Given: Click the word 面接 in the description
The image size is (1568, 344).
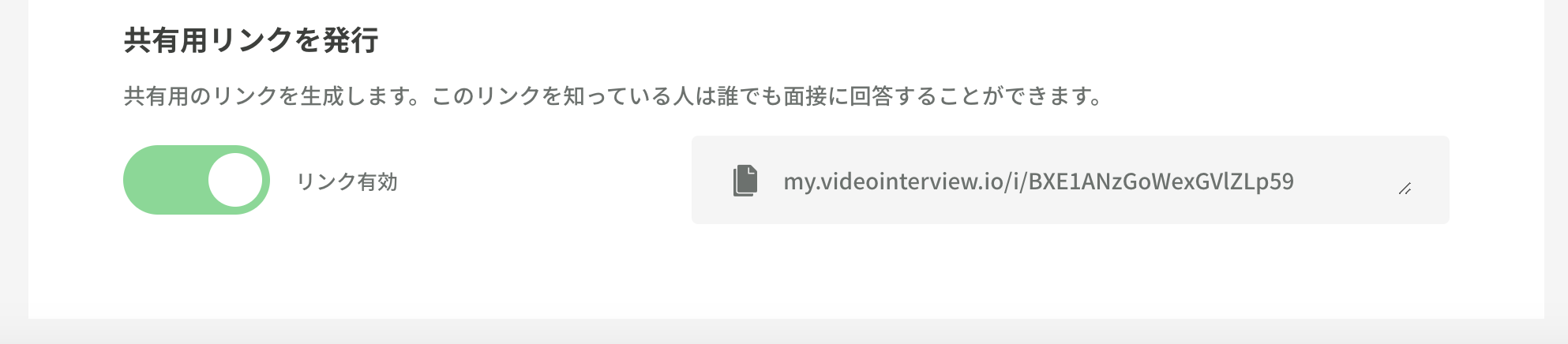Looking at the screenshot, I should (x=805, y=96).
